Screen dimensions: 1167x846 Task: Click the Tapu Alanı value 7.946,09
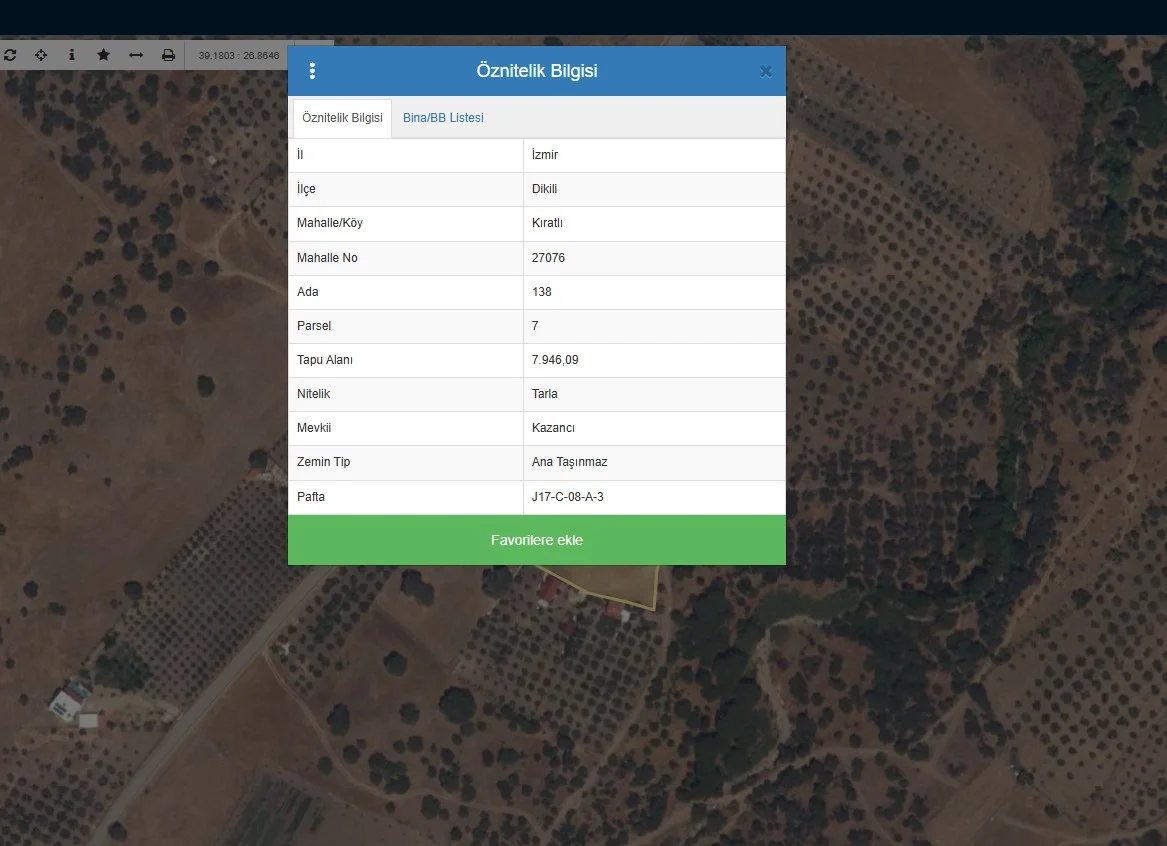(555, 360)
